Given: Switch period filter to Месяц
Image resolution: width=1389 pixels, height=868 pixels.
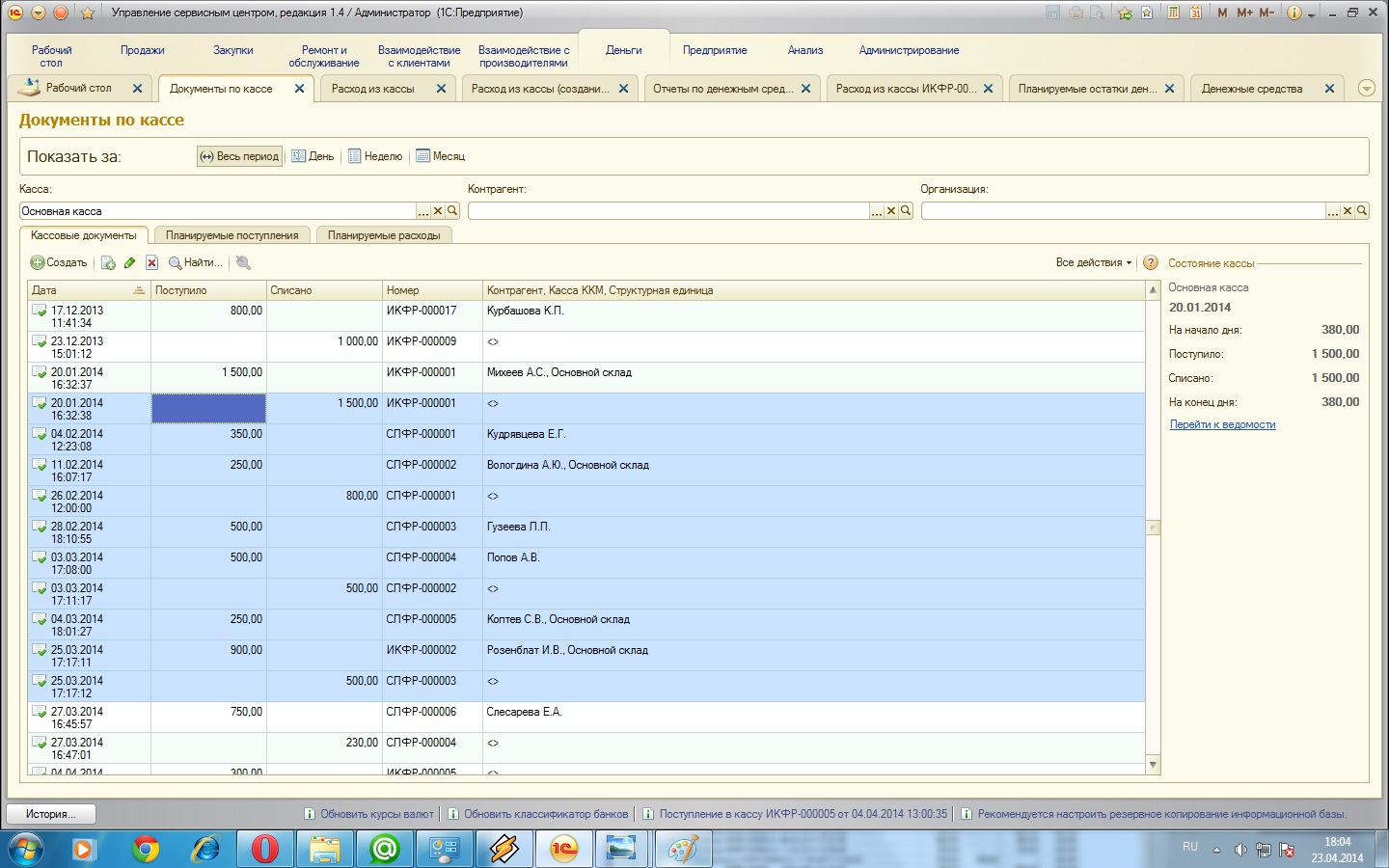Looking at the screenshot, I should 441,156.
